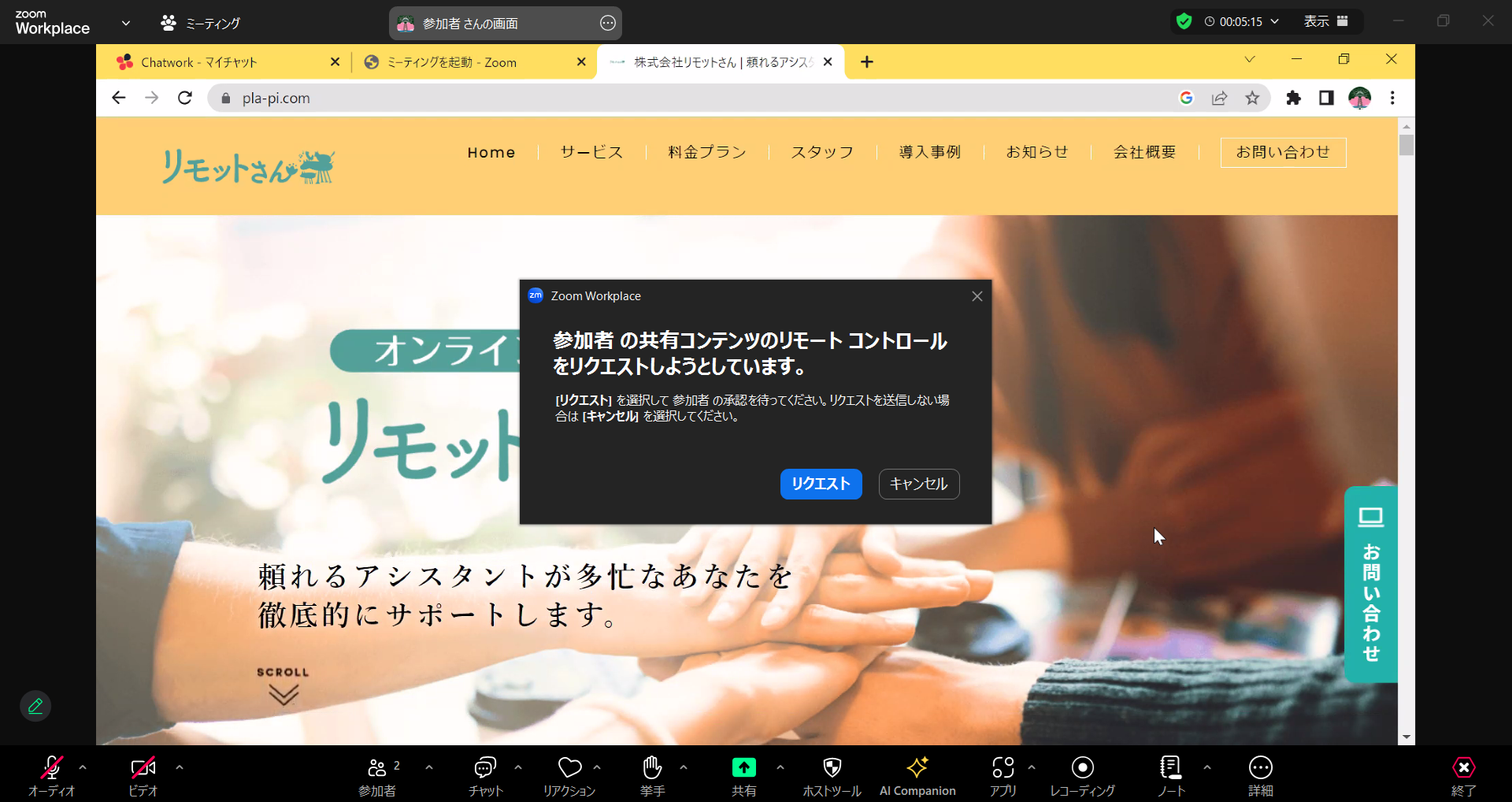Open the AI Companion sparkle icon
The width and height of the screenshot is (1512, 802).
click(x=917, y=768)
